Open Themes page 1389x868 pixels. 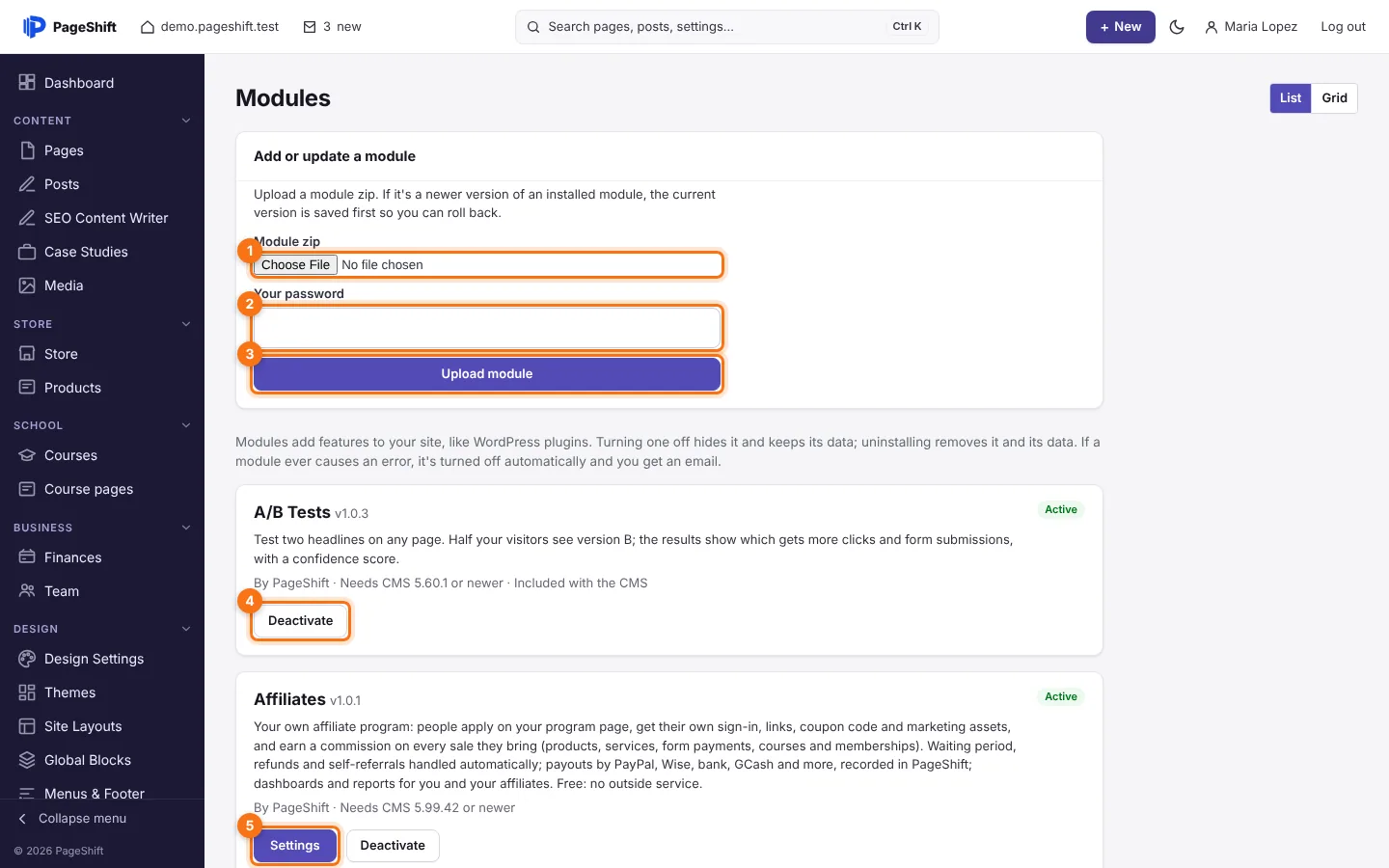point(102,692)
